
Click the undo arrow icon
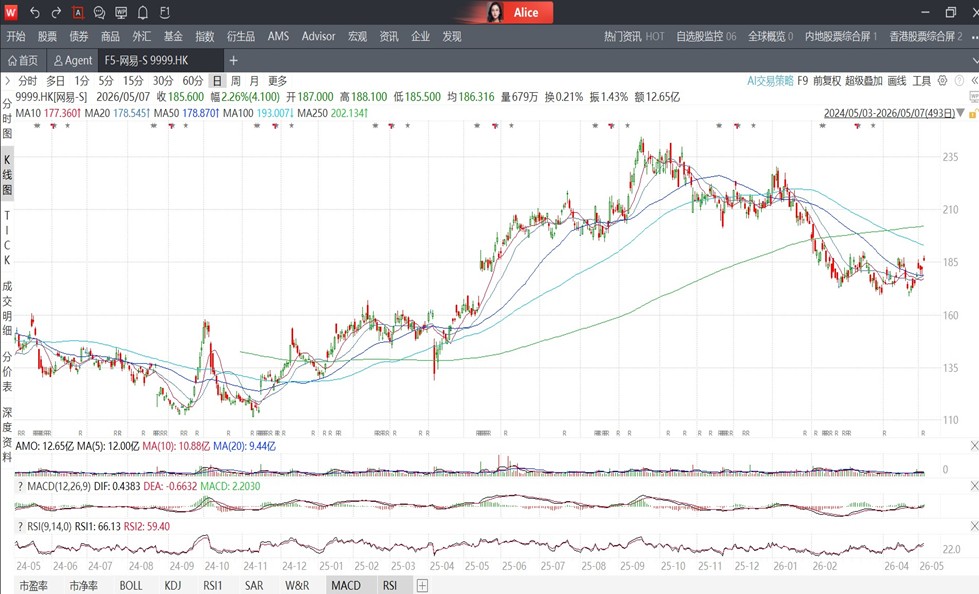click(35, 12)
